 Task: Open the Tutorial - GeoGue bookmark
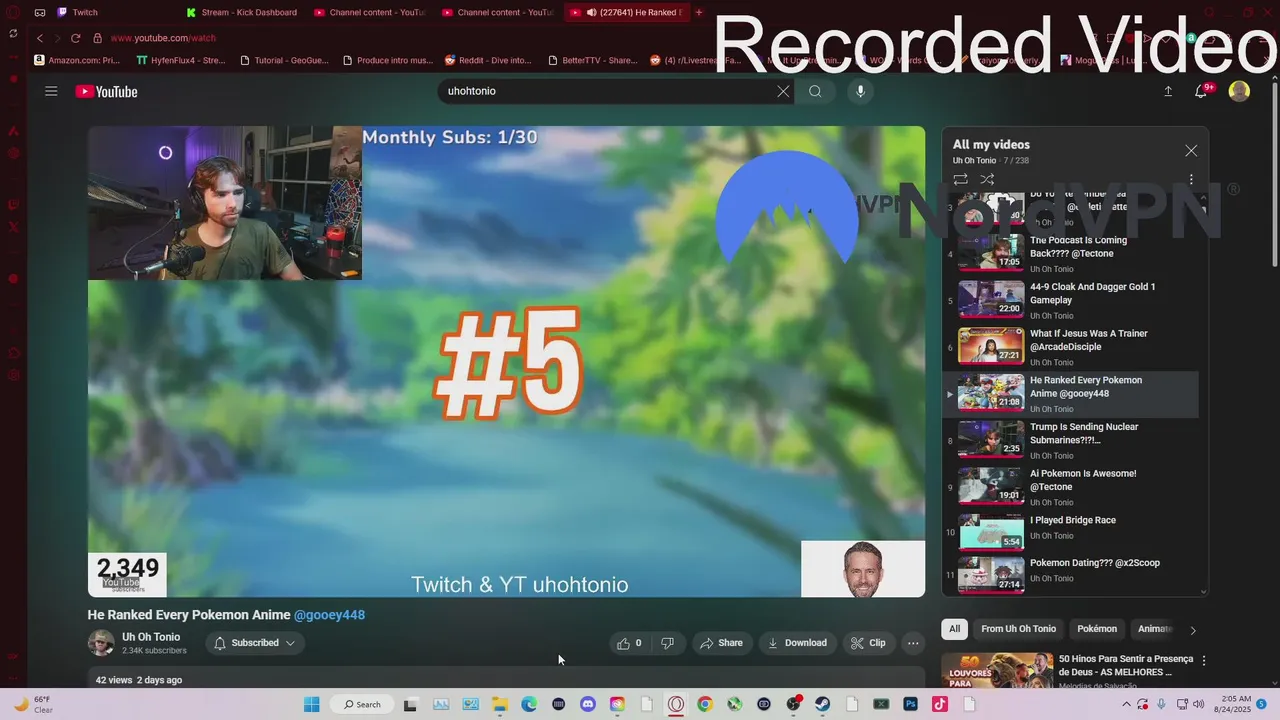tap(285, 60)
